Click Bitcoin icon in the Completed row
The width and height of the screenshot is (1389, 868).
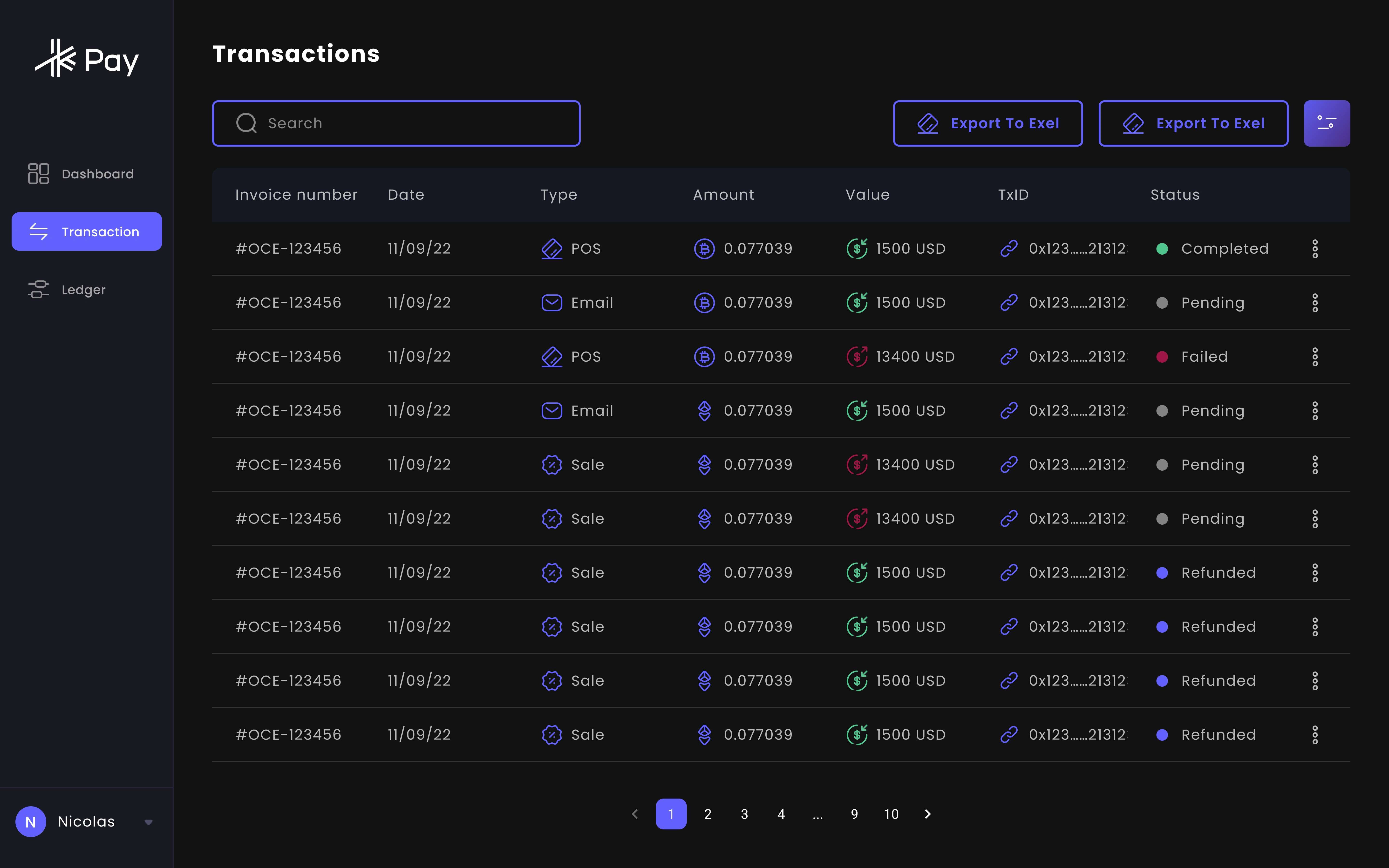(704, 249)
